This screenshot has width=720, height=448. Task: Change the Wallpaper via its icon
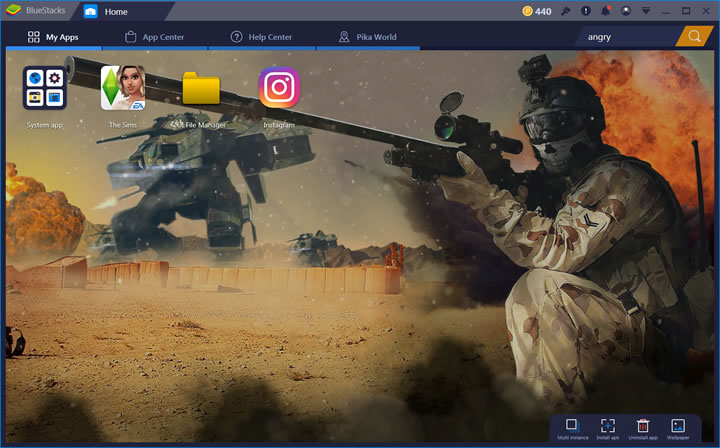pyautogui.click(x=678, y=426)
